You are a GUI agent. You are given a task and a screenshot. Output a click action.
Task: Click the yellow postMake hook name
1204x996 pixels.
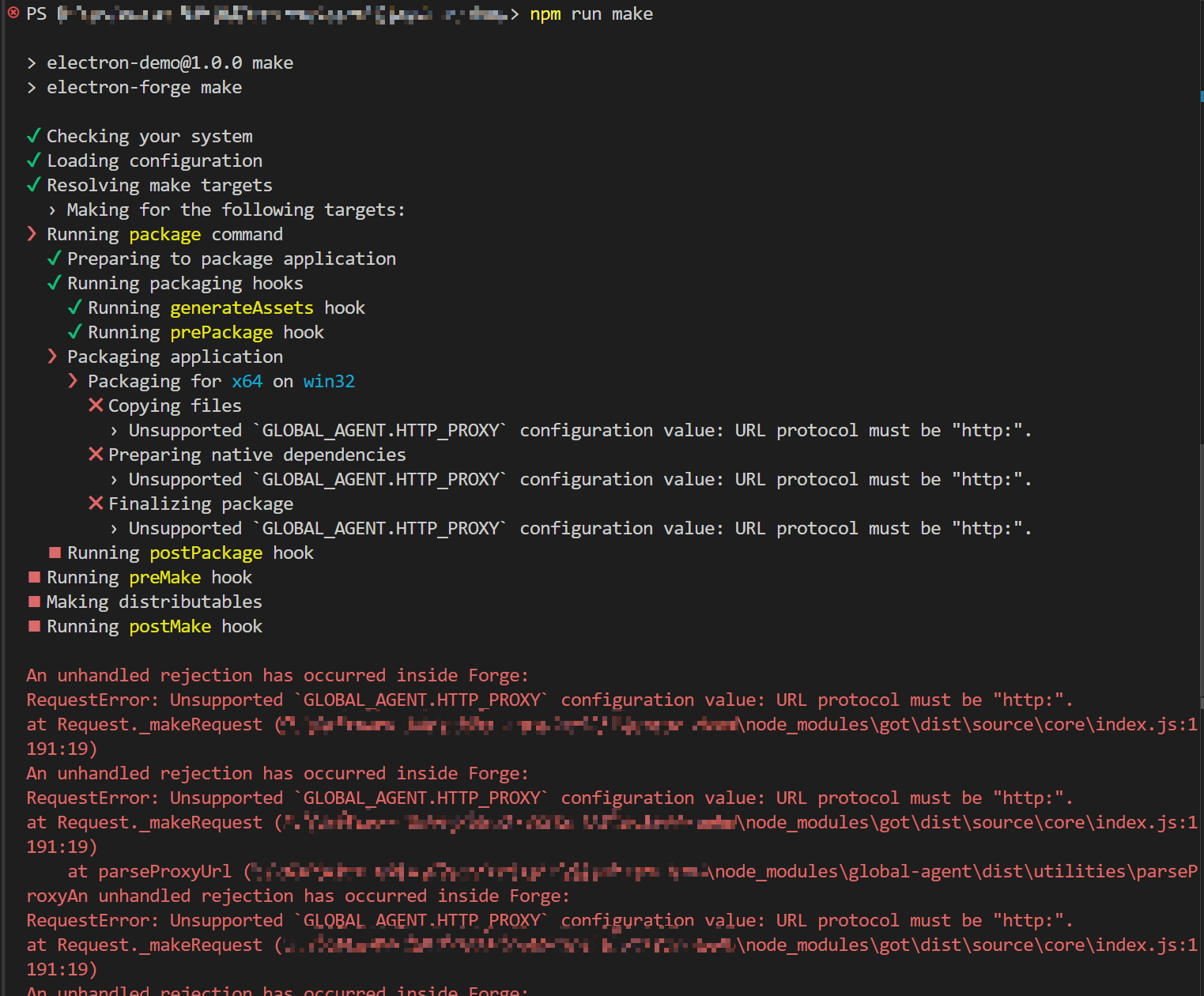coord(170,626)
